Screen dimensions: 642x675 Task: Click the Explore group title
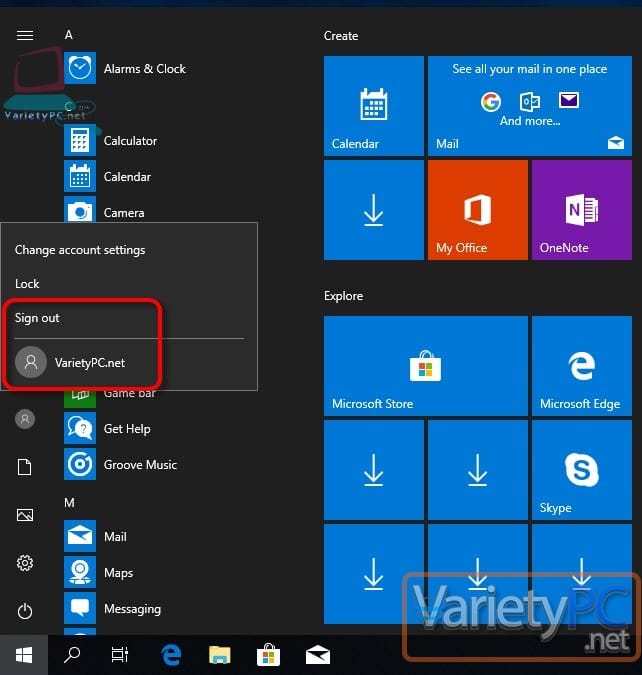343,296
